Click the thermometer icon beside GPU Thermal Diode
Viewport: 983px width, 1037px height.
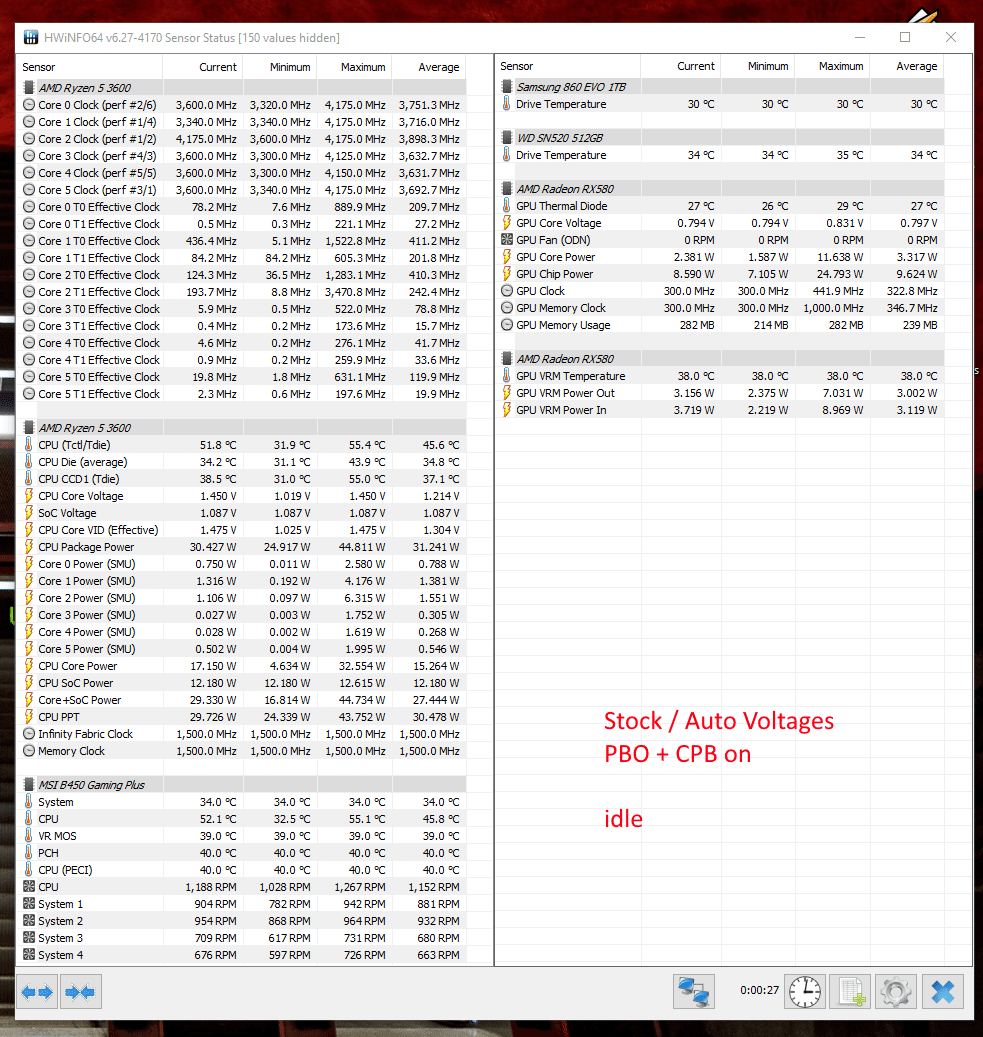[x=507, y=206]
